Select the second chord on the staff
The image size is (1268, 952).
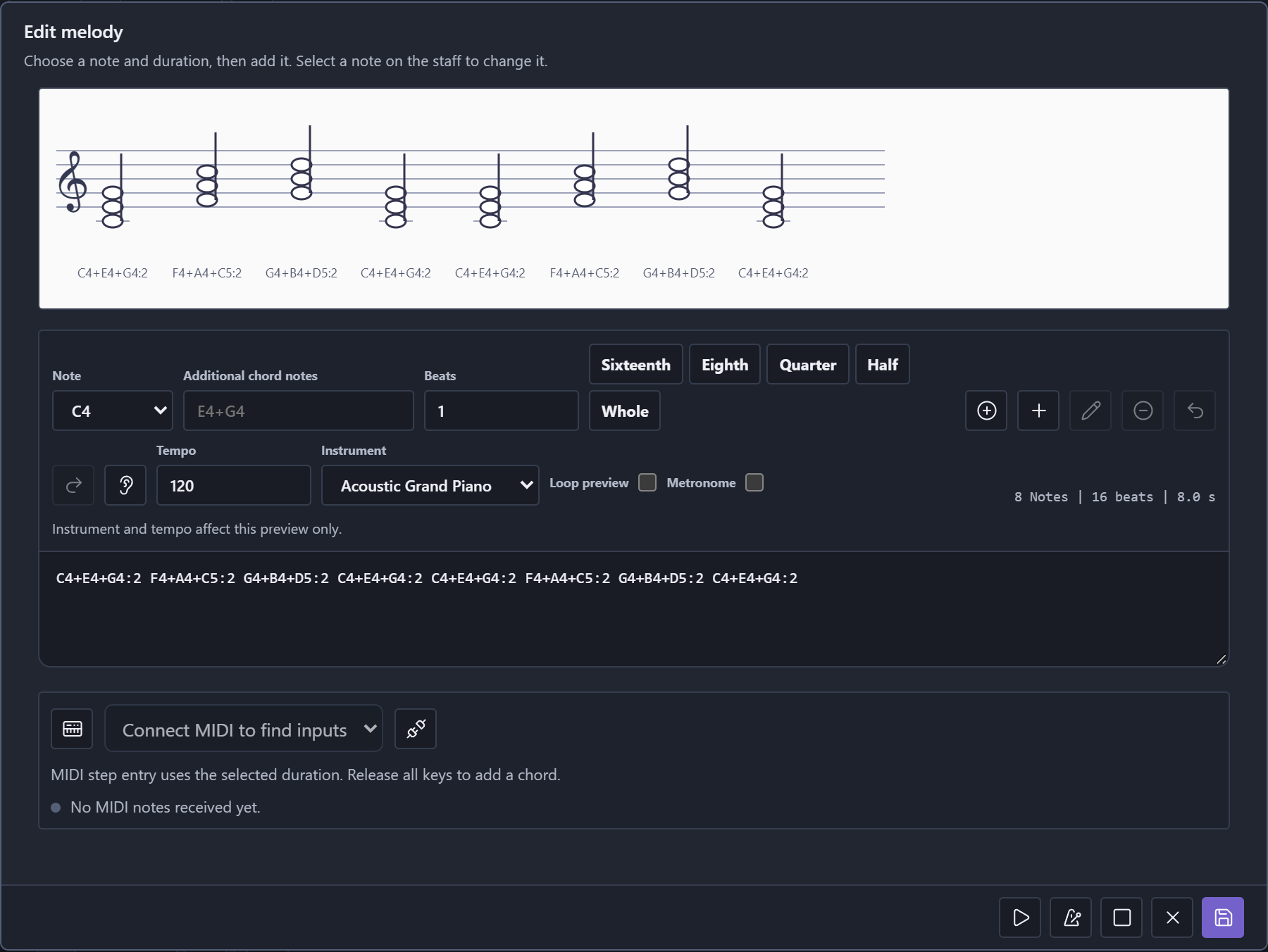coord(207,186)
